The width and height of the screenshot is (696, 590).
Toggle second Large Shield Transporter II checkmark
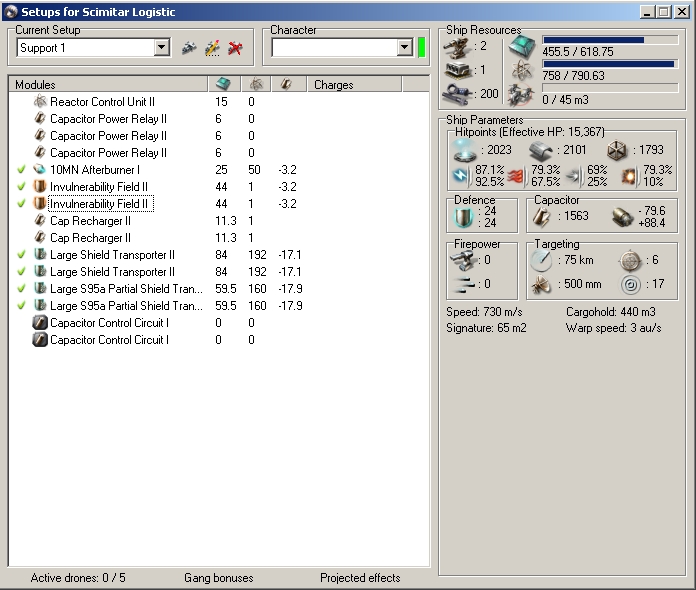pyautogui.click(x=21, y=271)
